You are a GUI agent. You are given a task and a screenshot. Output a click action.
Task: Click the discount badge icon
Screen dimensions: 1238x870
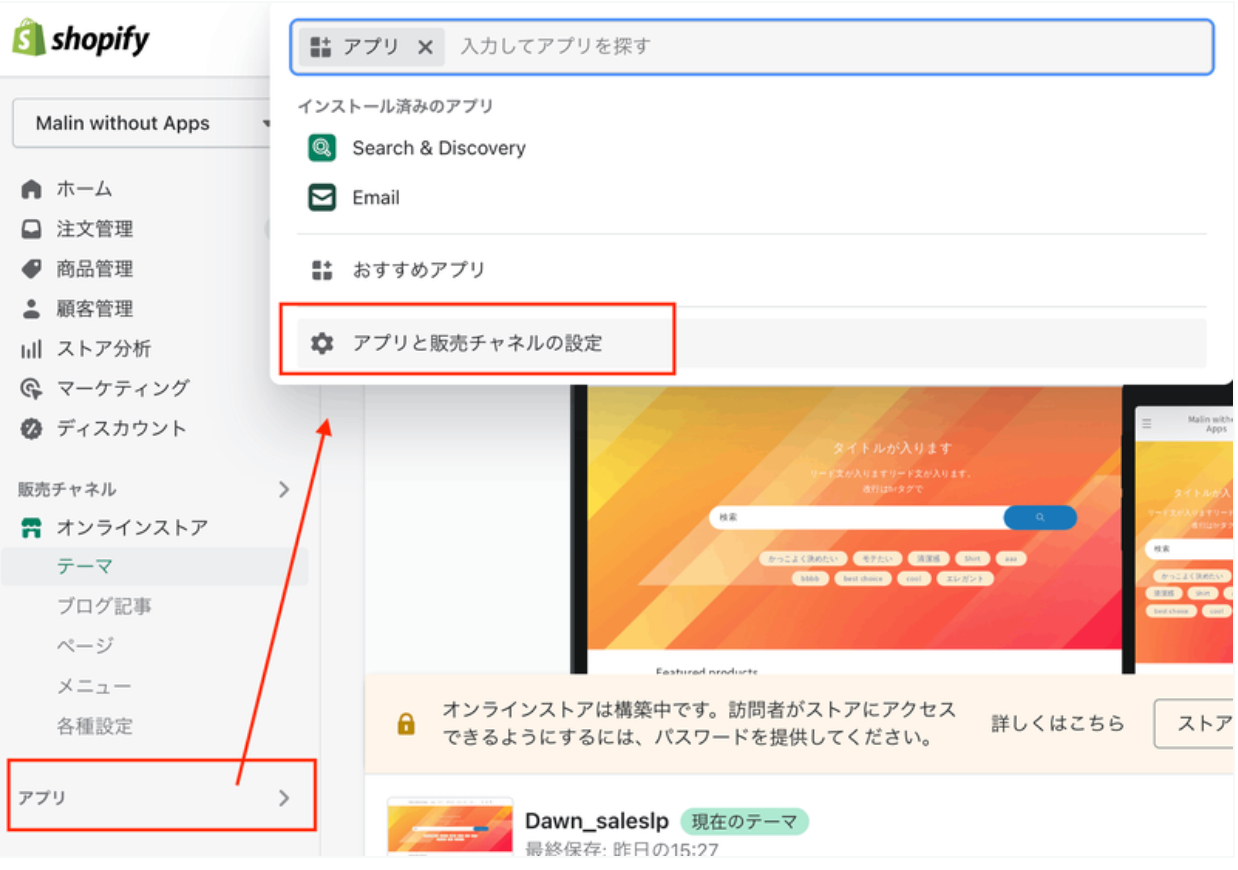click(32, 429)
